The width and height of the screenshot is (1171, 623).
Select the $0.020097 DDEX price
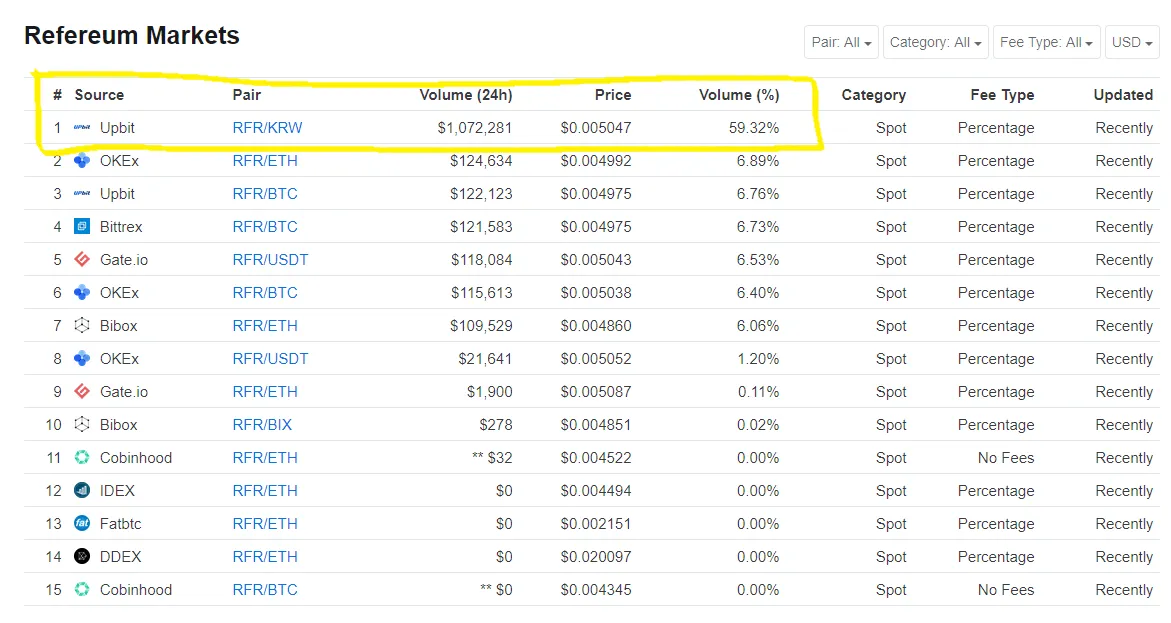pyautogui.click(x=596, y=557)
